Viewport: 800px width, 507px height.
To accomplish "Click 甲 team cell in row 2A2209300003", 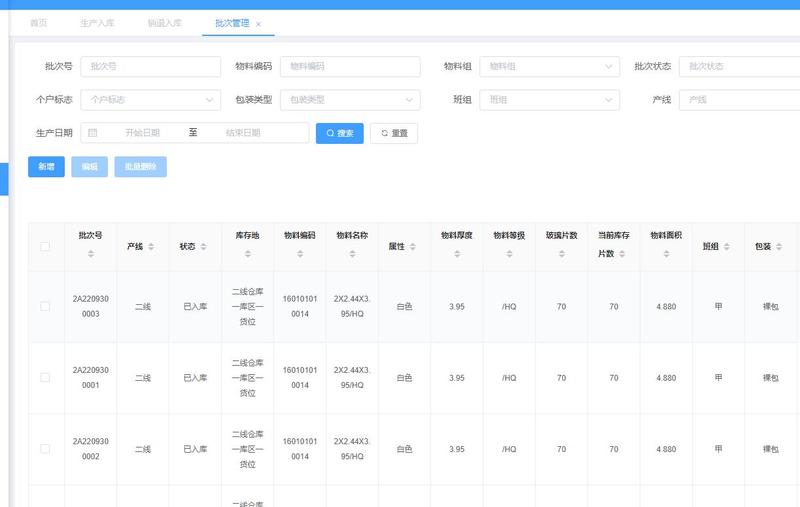I will (x=718, y=307).
